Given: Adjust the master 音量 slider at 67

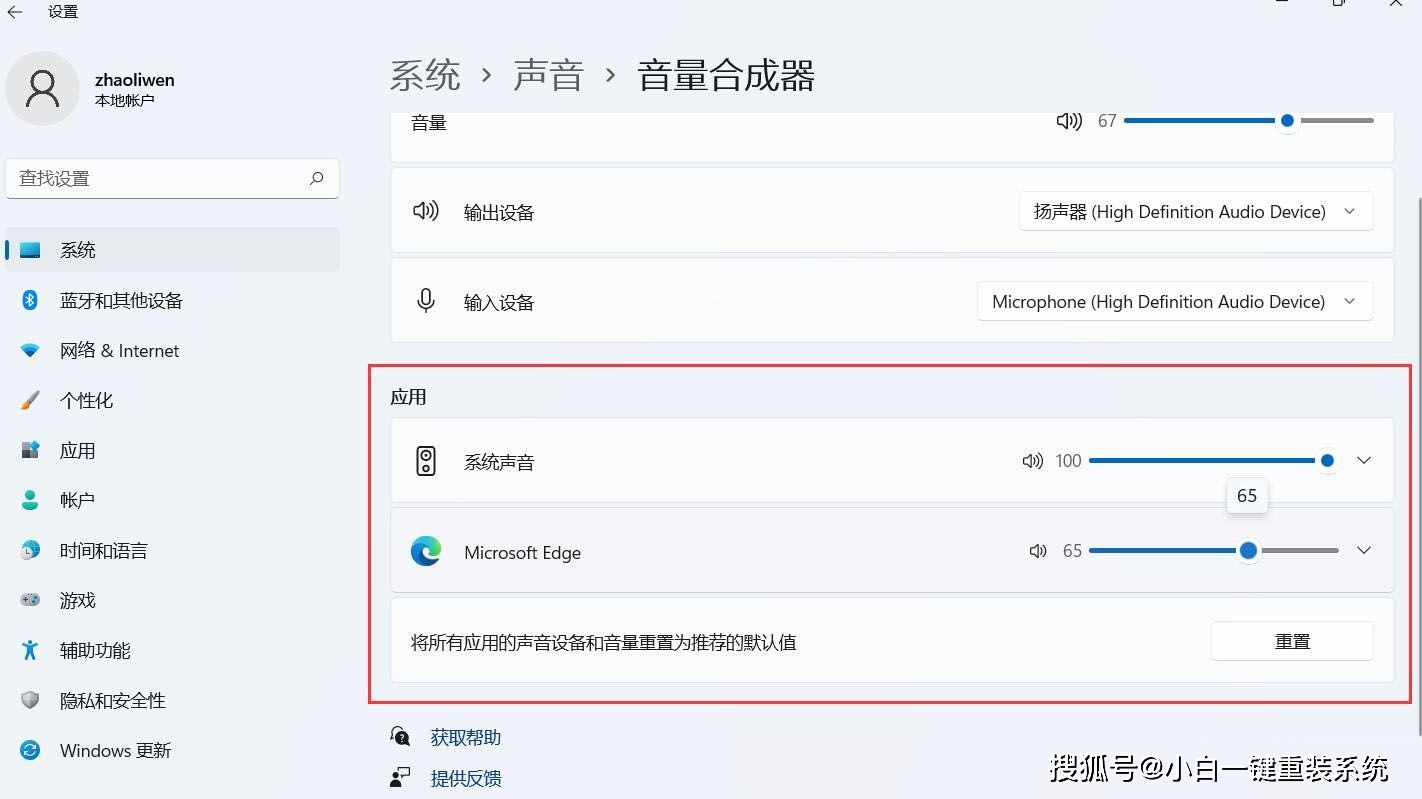Looking at the screenshot, I should pos(1249,120).
